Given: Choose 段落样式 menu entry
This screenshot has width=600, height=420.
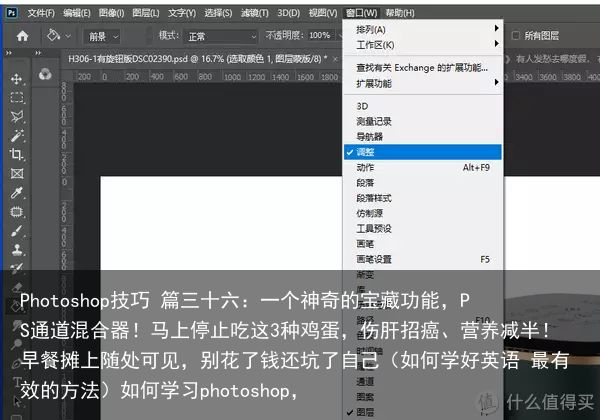Looking at the screenshot, I should click(x=422, y=198).
